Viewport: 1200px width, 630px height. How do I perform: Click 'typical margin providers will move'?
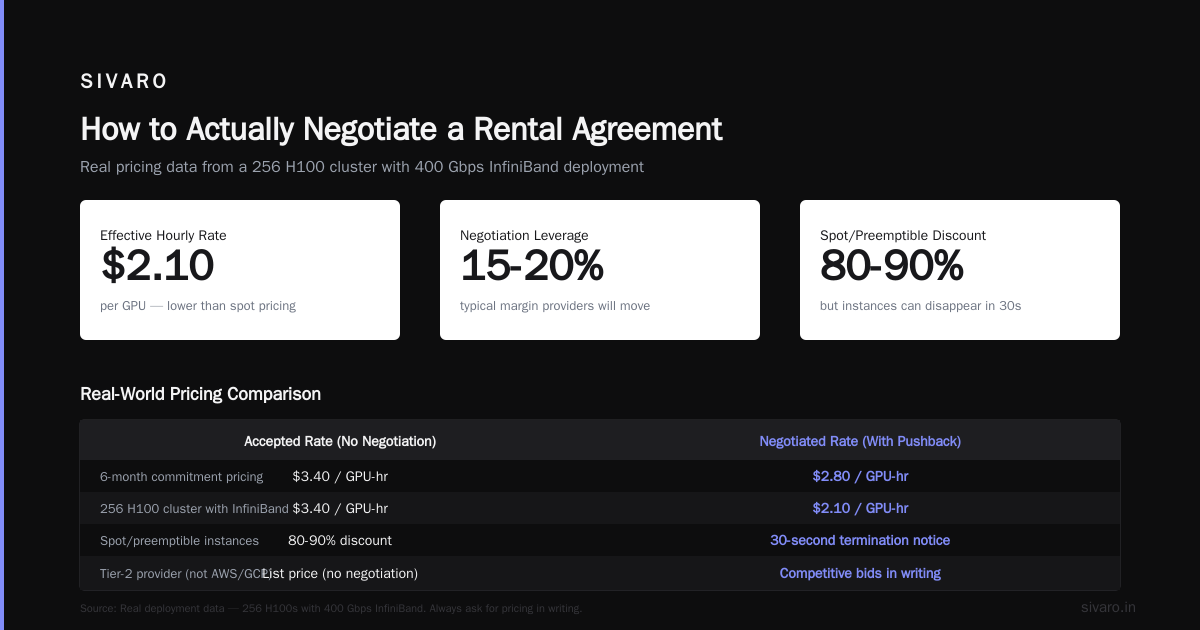pyautogui.click(x=555, y=305)
